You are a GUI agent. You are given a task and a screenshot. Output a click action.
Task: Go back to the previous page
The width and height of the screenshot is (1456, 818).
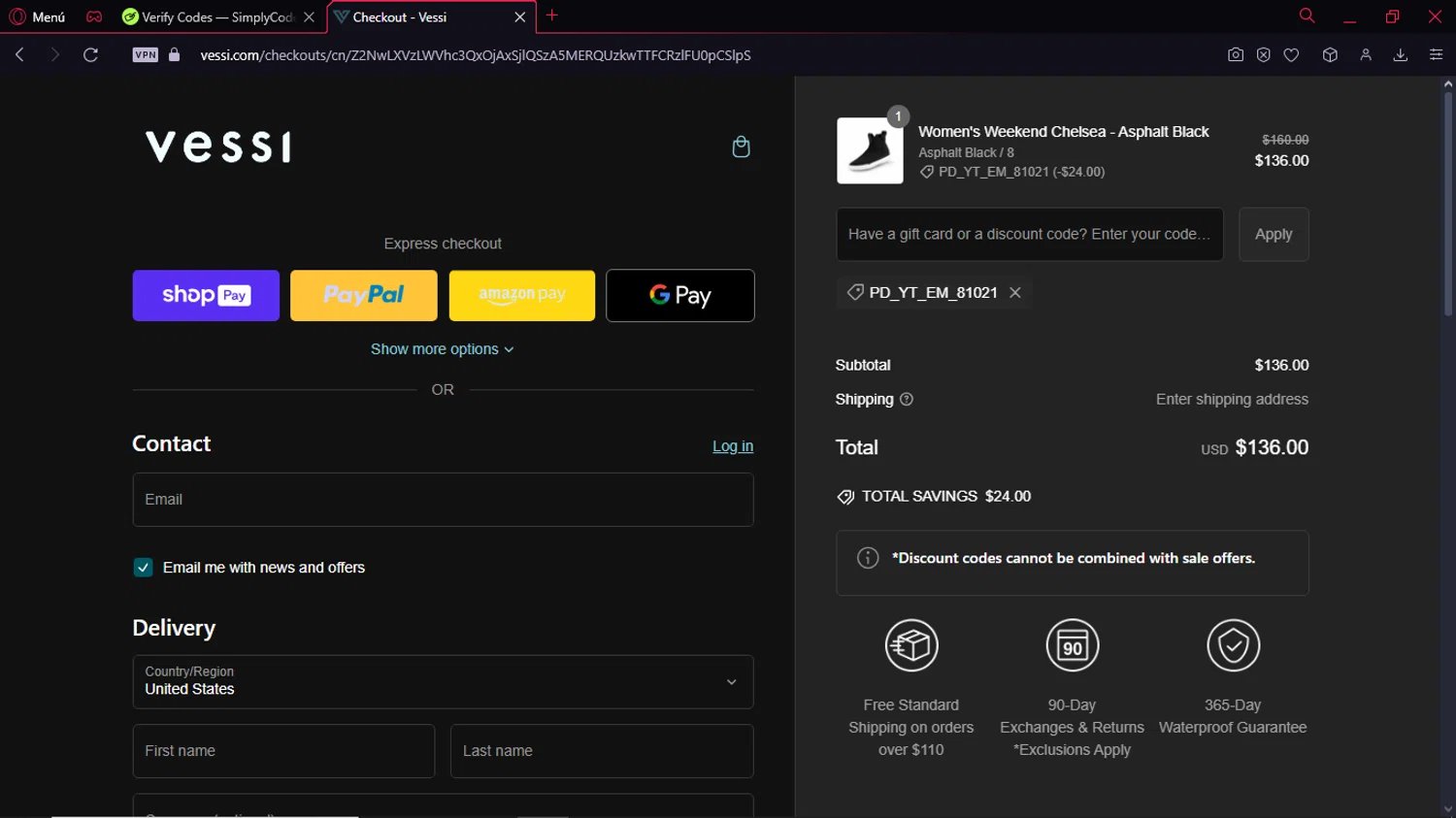[19, 55]
